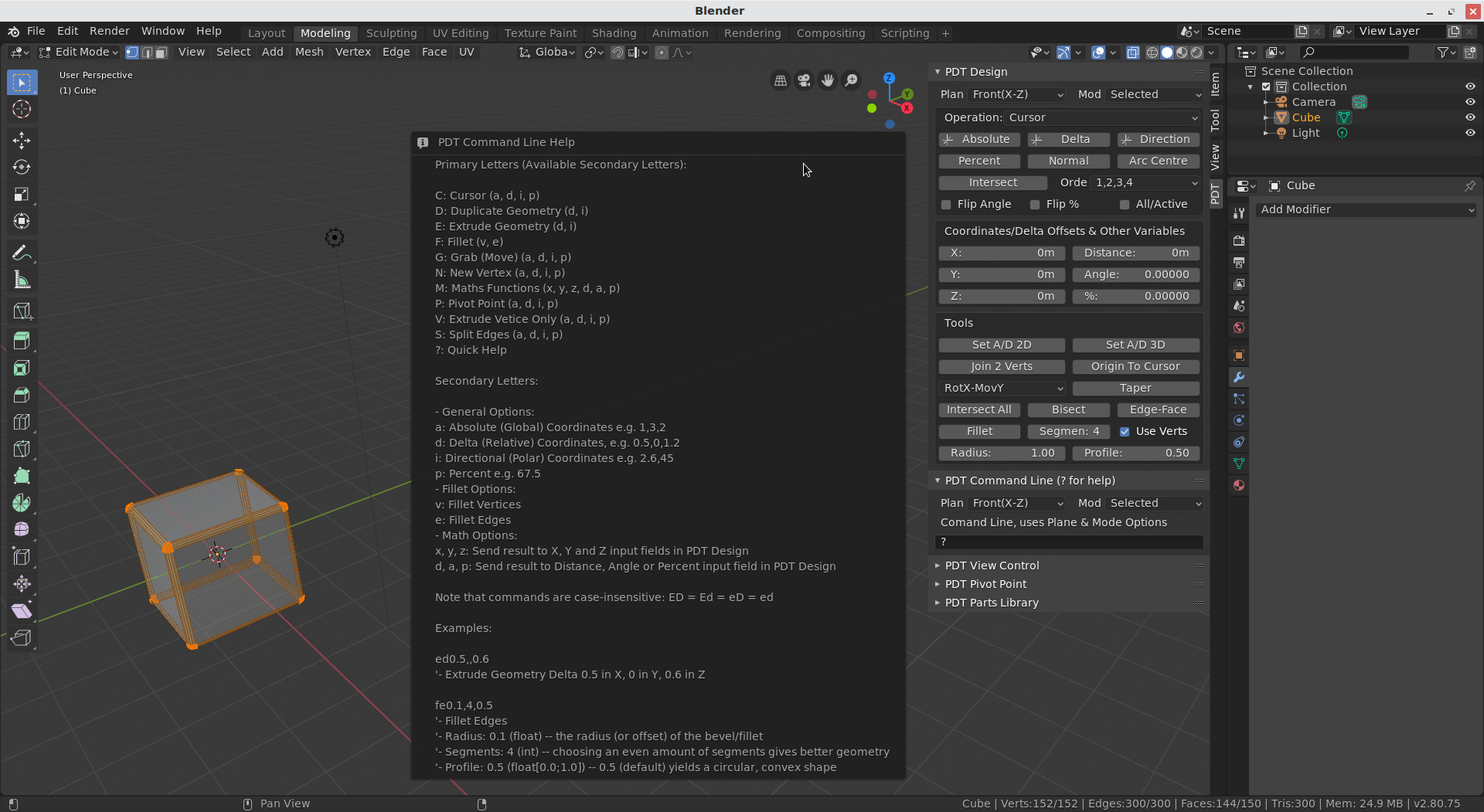Hide Light in outliner
Viewport: 1484px width, 812px height.
[x=1470, y=133]
